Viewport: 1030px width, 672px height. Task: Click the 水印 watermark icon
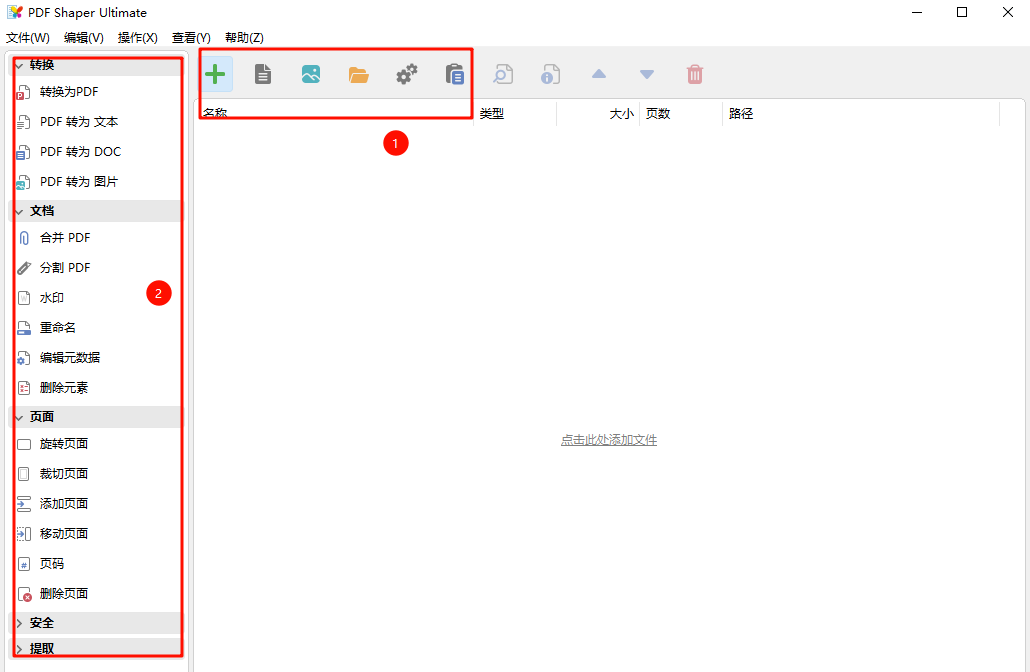click(x=24, y=298)
